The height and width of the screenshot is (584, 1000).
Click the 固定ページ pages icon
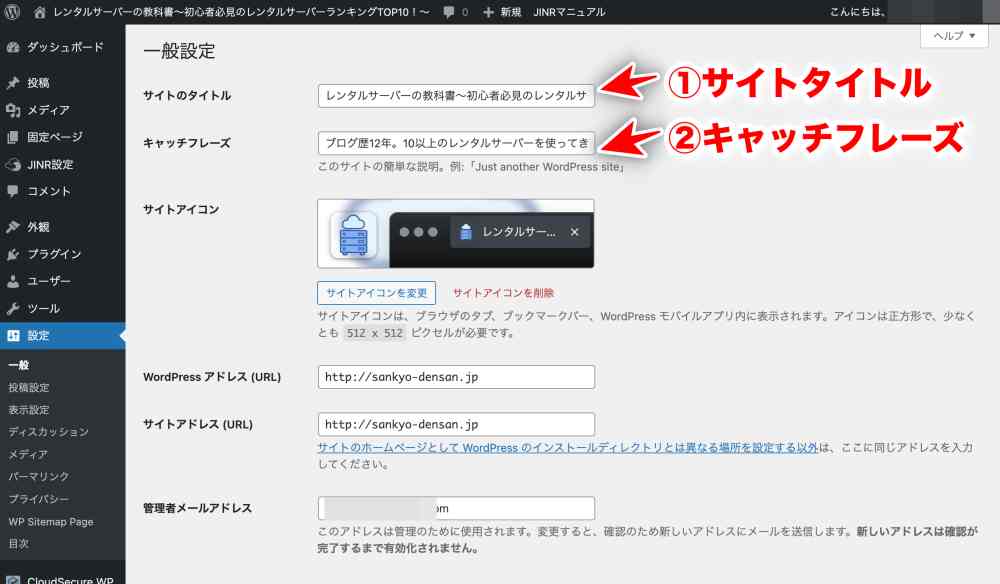click(13, 137)
